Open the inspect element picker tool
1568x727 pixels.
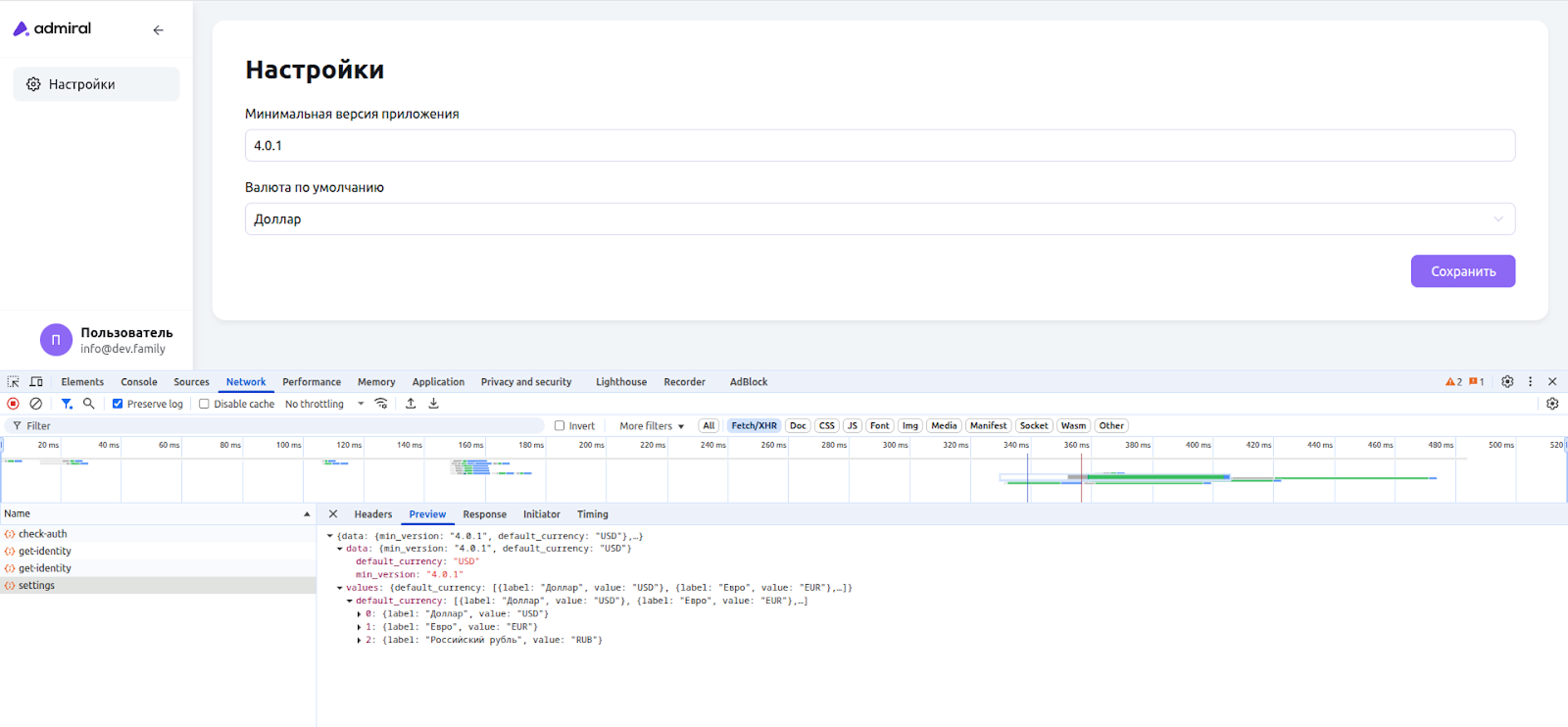(x=14, y=382)
